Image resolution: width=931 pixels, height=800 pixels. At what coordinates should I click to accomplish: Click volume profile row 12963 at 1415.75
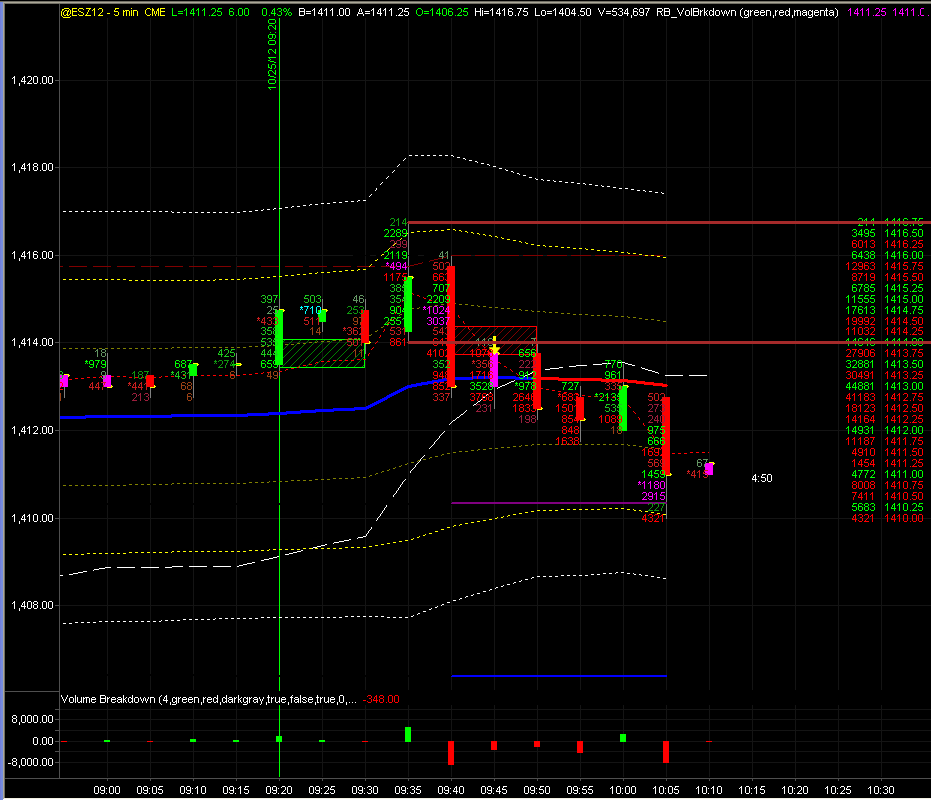[x=885, y=267]
